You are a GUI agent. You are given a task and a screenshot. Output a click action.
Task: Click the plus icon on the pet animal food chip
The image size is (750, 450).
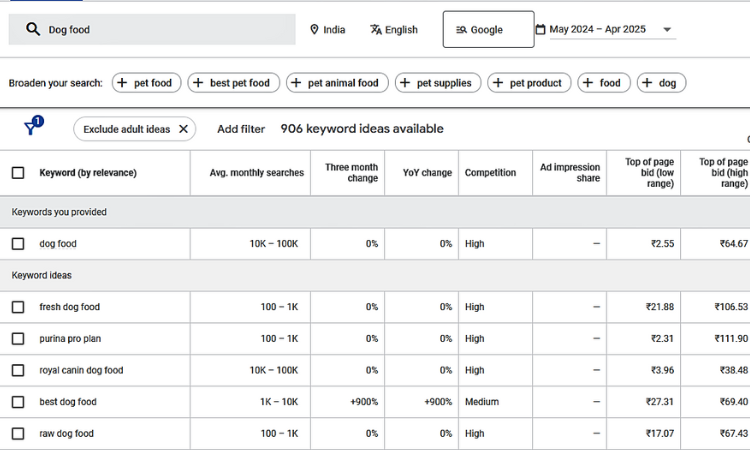tap(296, 83)
